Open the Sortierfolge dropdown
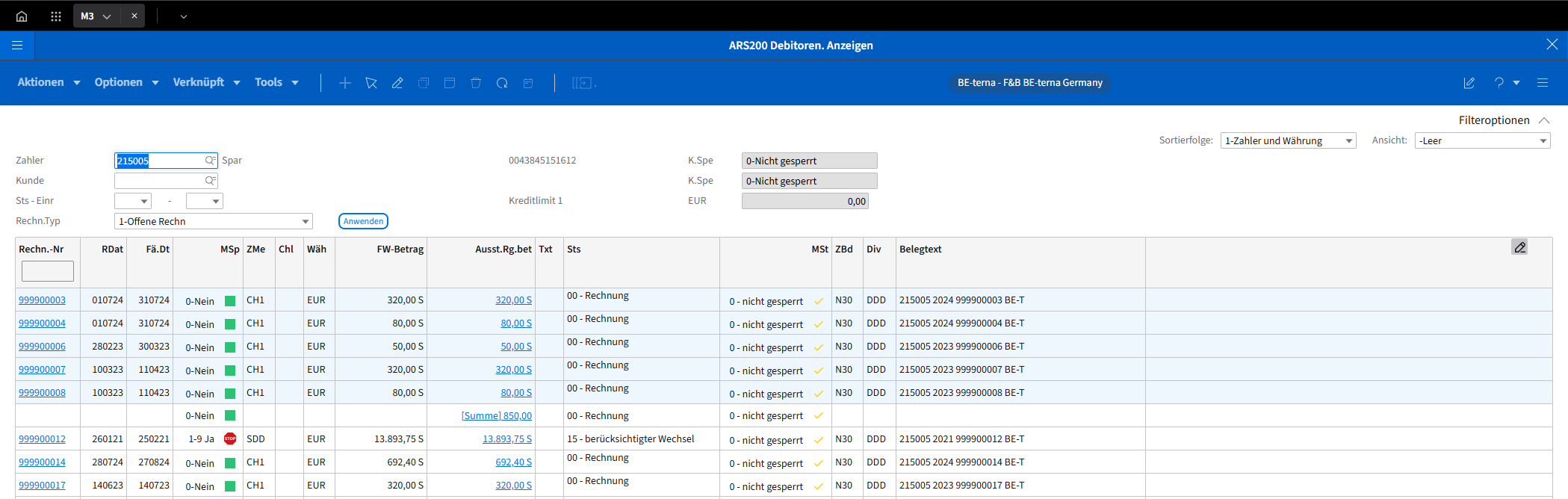The image size is (1568, 499). point(1288,140)
